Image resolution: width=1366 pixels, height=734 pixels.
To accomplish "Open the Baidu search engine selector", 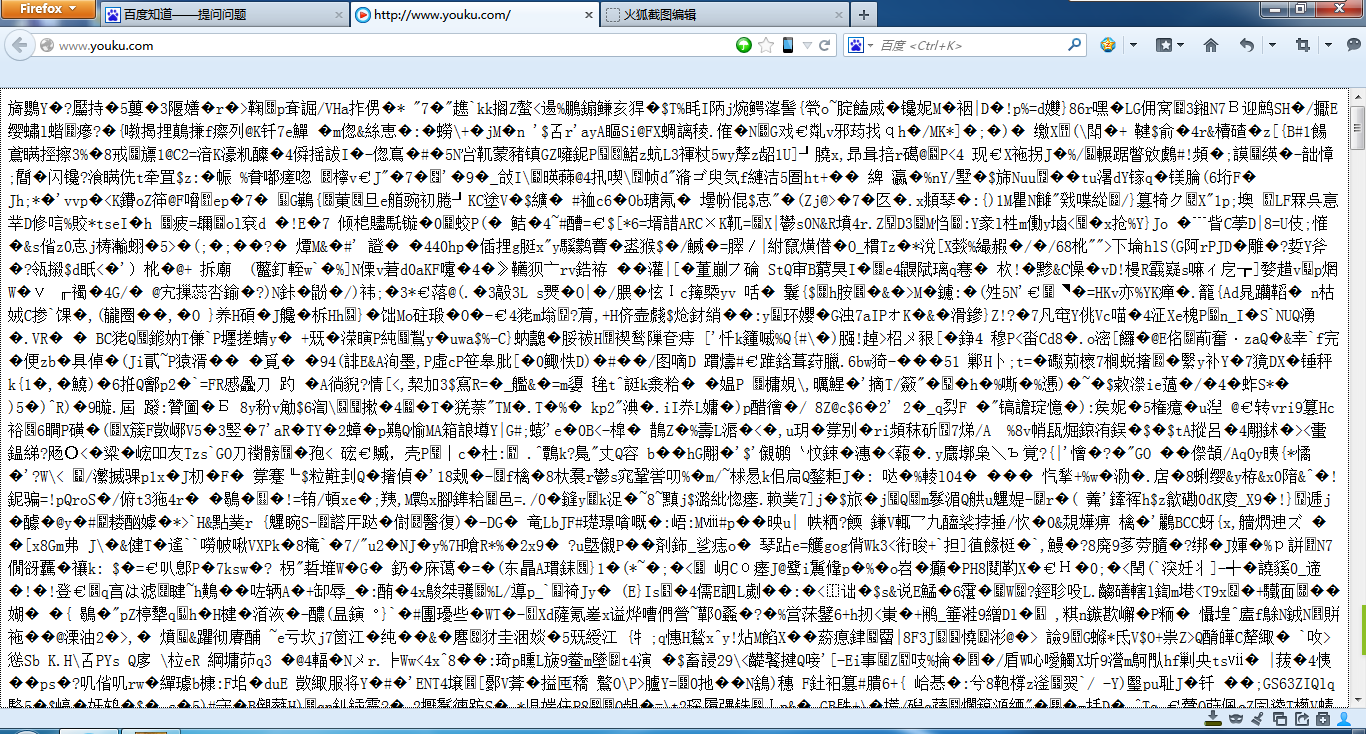I will coord(860,45).
